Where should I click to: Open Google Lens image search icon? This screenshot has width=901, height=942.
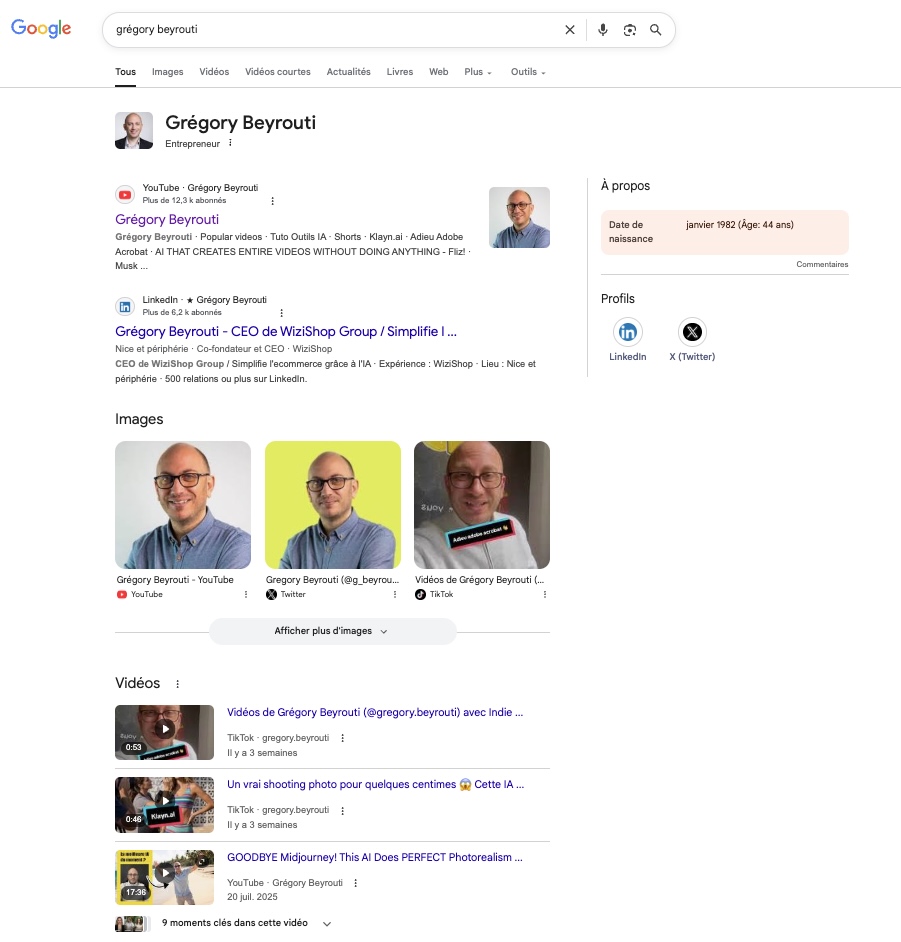coord(629,29)
